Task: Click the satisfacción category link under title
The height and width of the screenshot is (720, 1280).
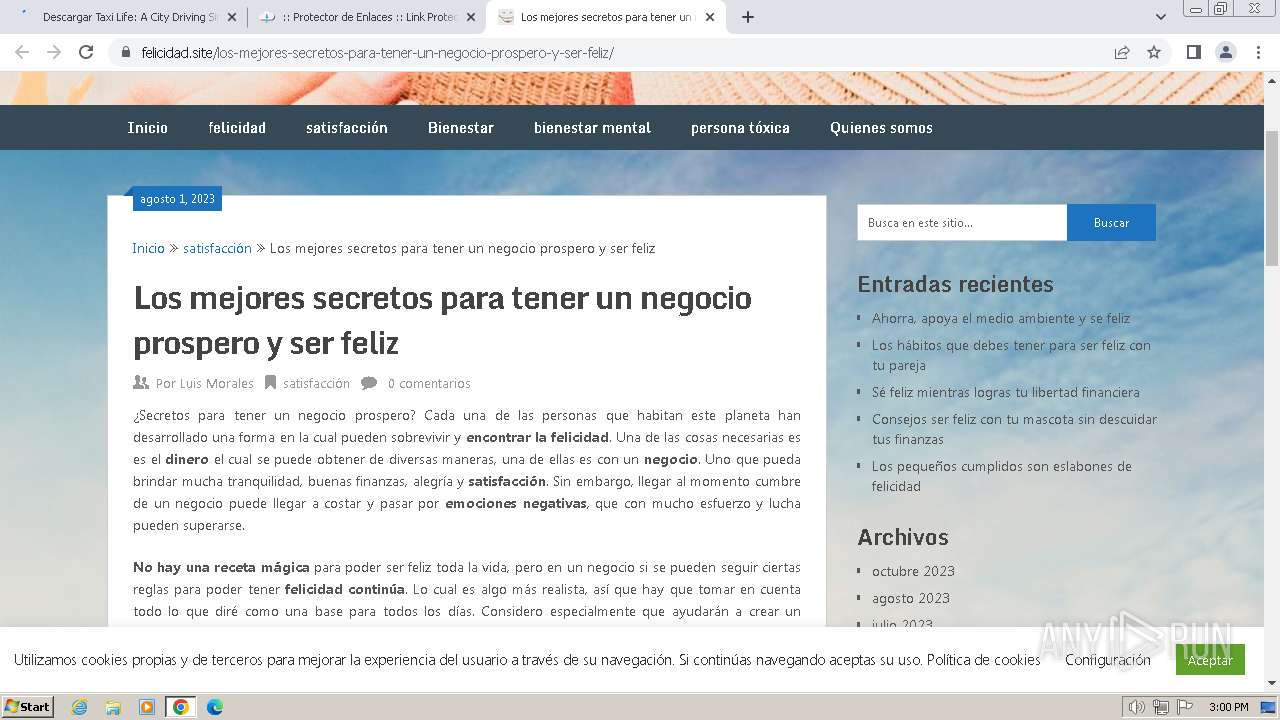Action: coord(316,383)
